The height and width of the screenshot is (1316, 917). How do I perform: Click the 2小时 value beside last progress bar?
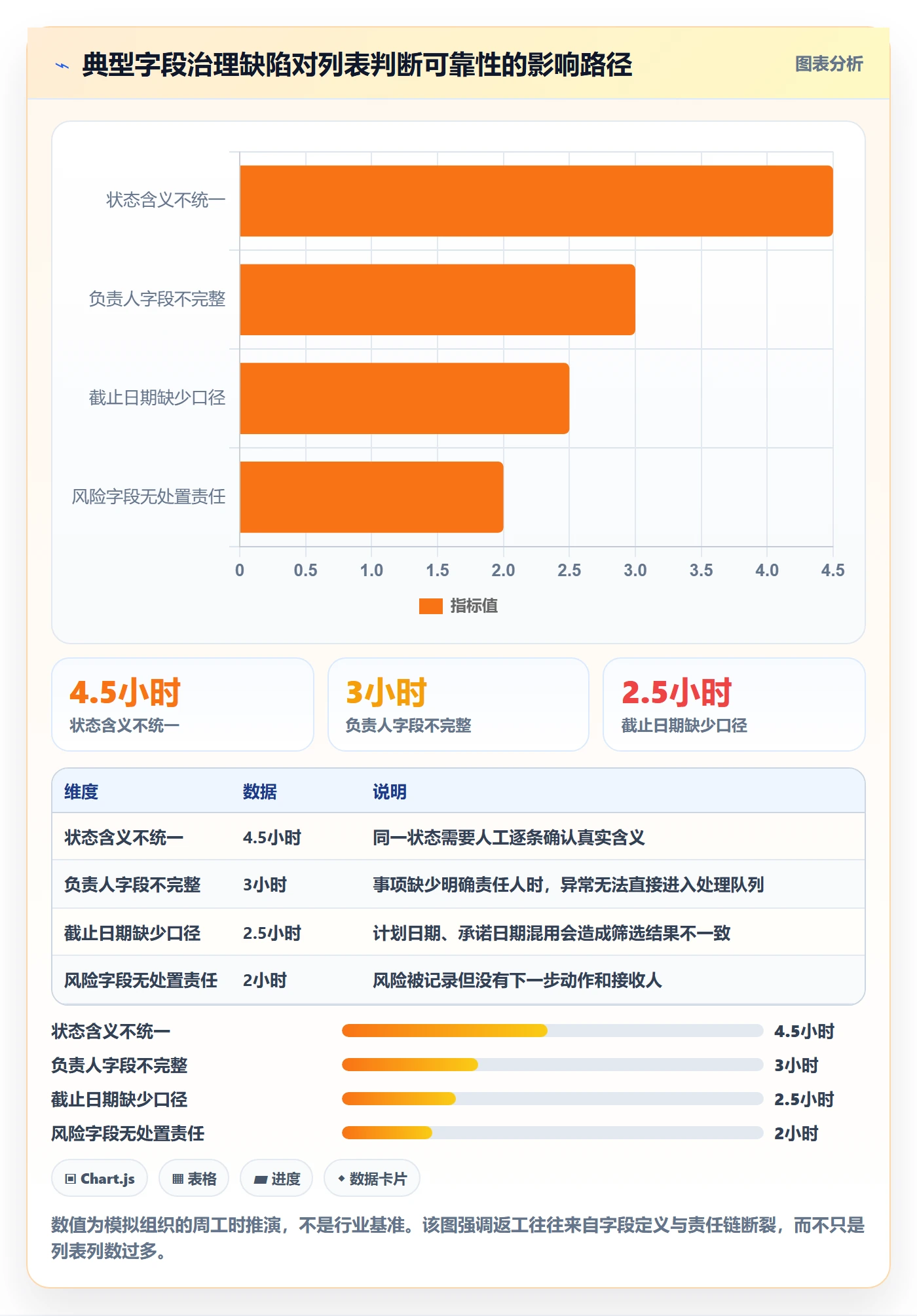(796, 1133)
